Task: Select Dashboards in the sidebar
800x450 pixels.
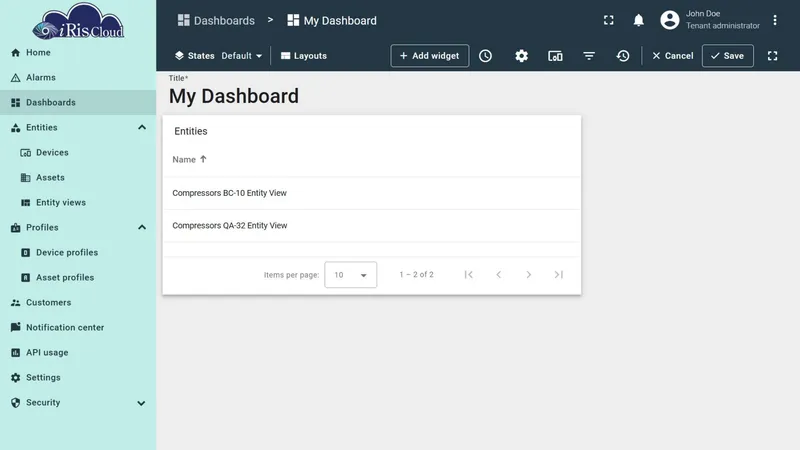Action: tap(78, 103)
